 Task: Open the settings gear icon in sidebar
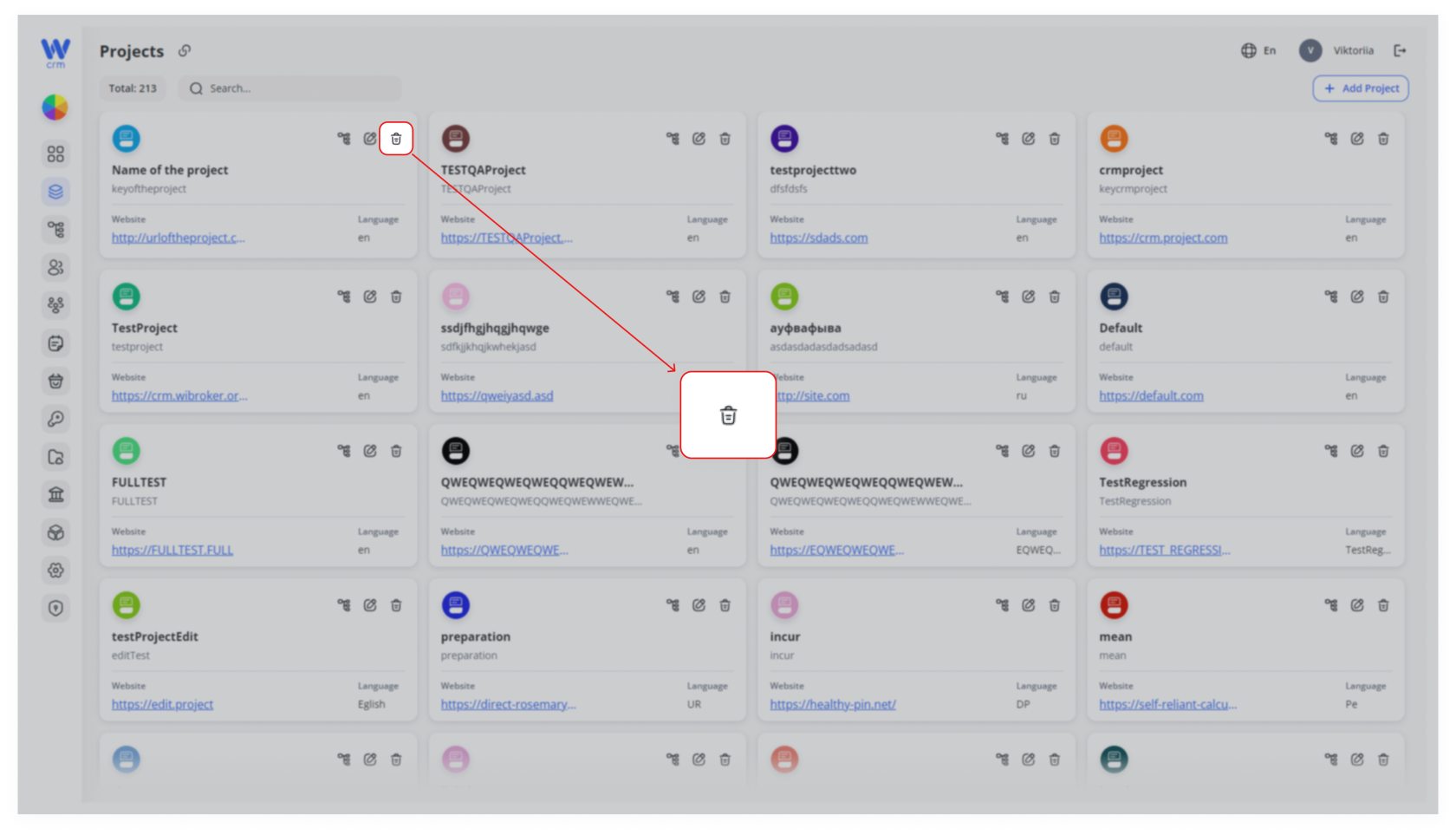click(55, 570)
